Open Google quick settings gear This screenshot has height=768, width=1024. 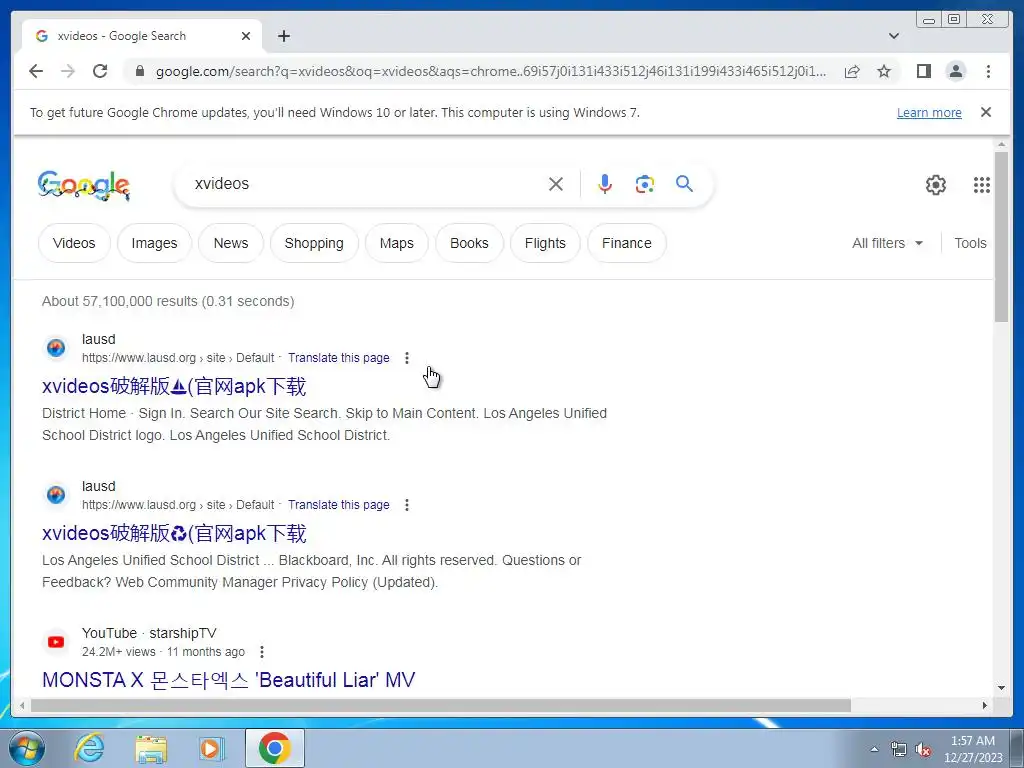[936, 185]
